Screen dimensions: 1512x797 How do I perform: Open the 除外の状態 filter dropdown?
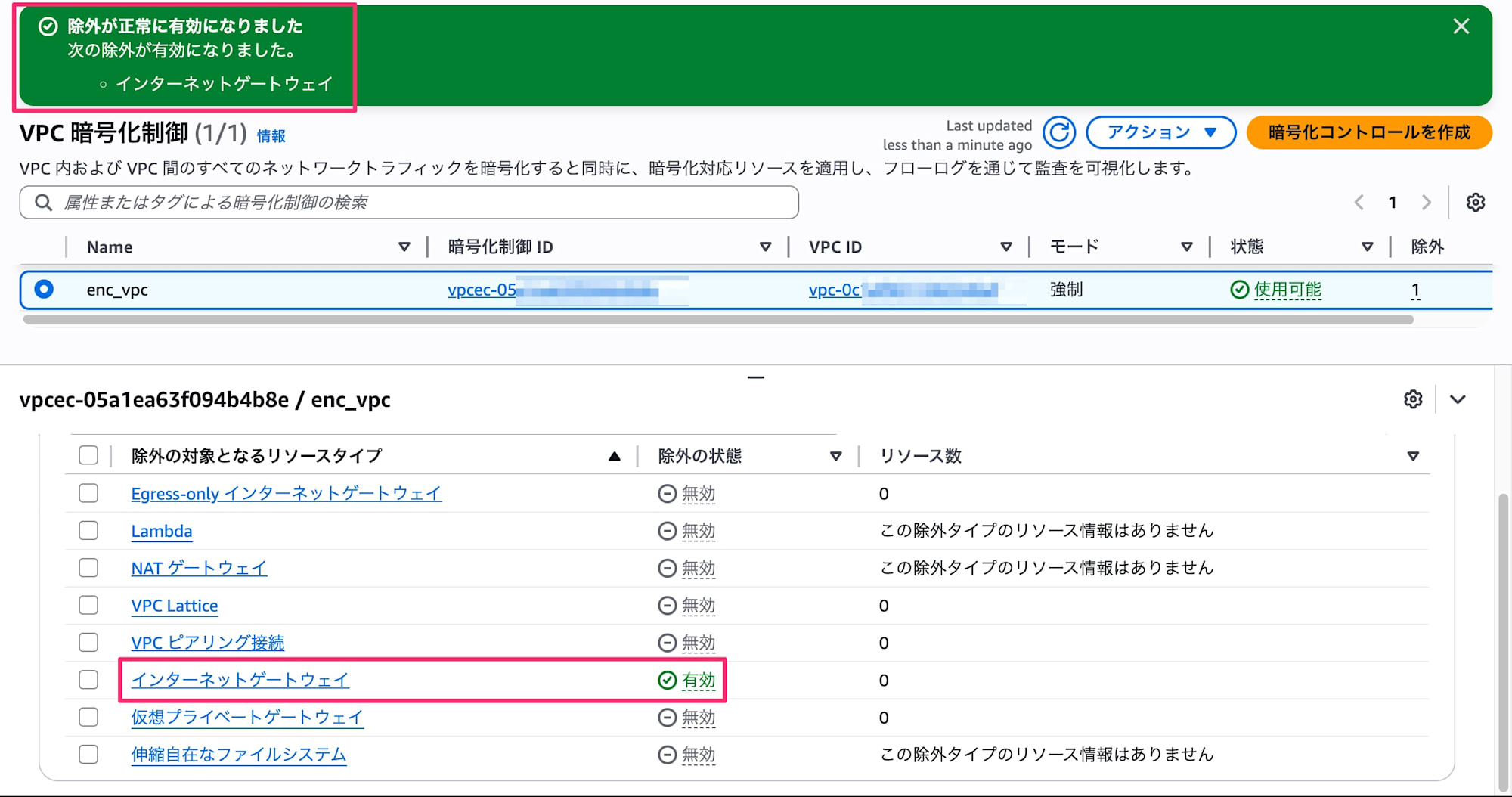coord(836,455)
